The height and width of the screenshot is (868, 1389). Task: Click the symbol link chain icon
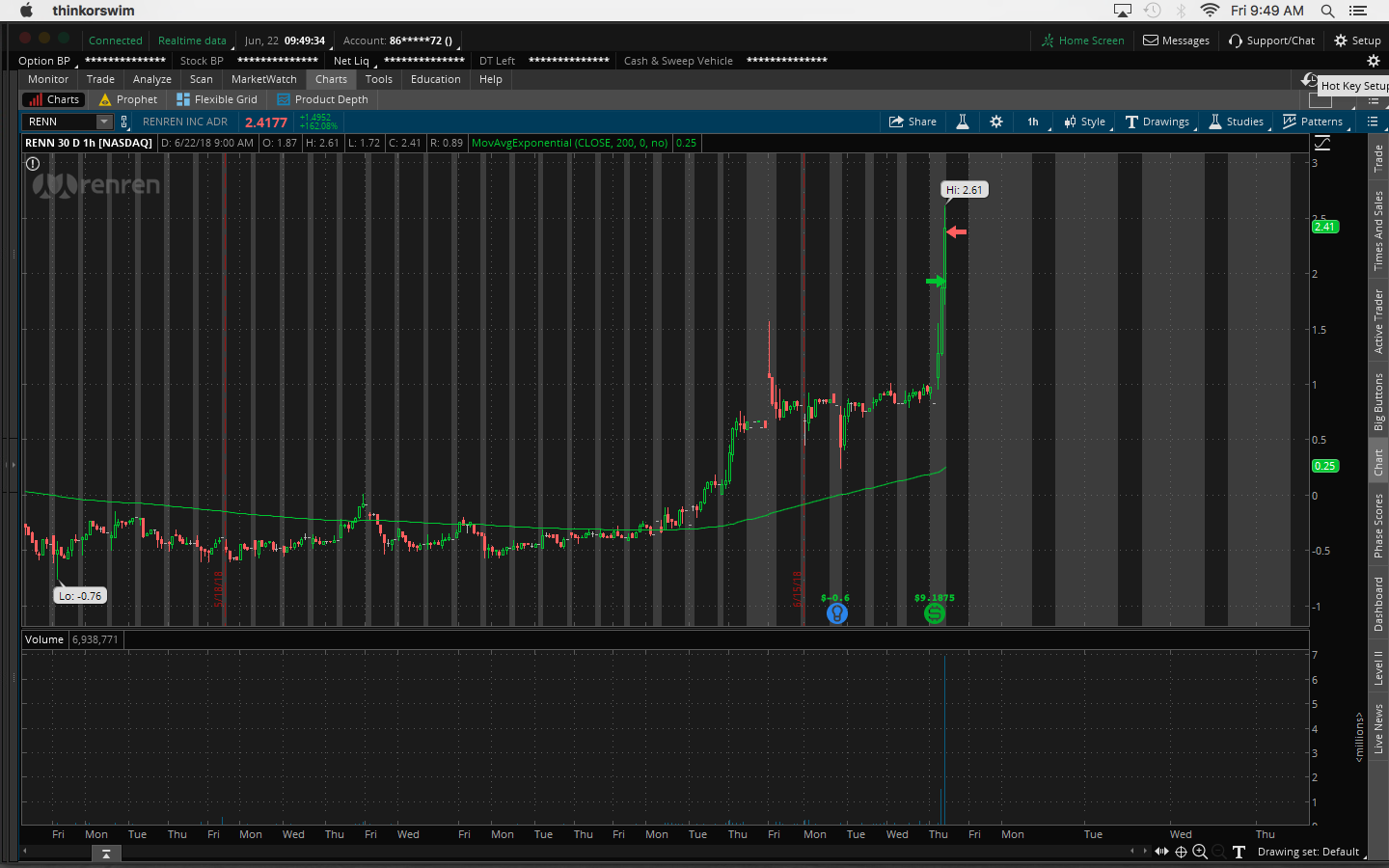click(124, 122)
